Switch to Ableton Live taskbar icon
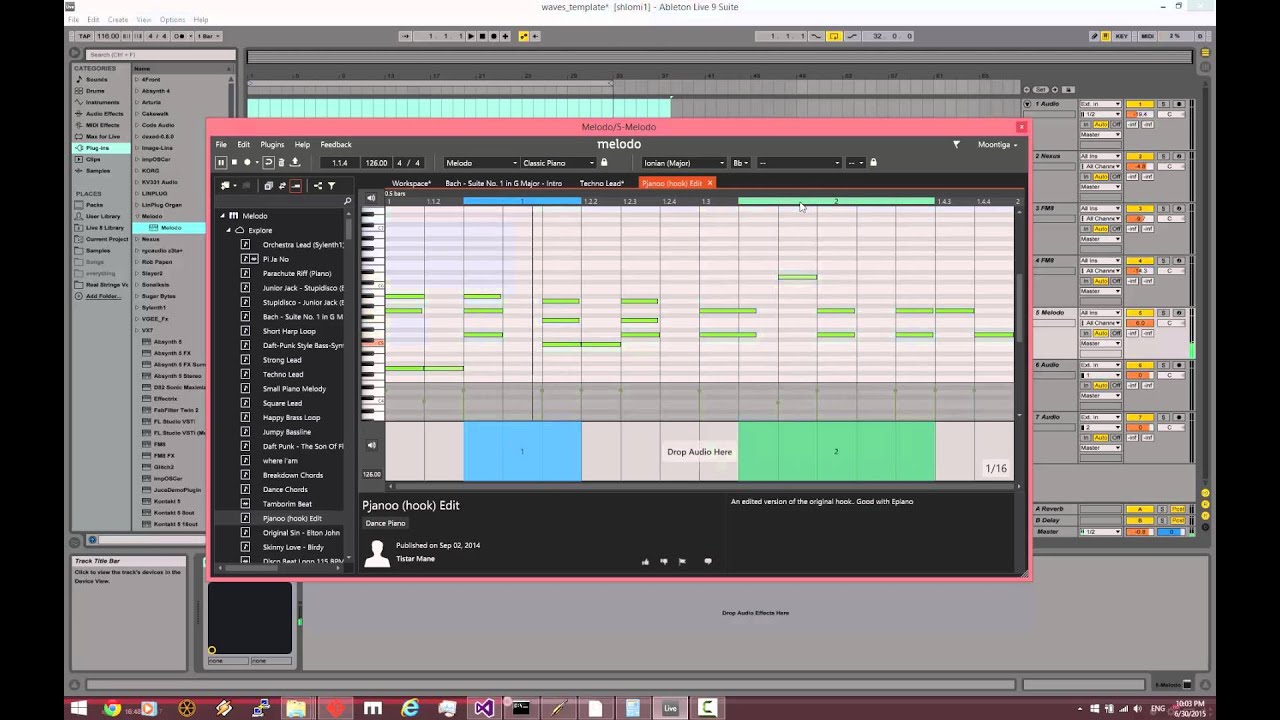This screenshot has width=1280, height=720. 670,708
